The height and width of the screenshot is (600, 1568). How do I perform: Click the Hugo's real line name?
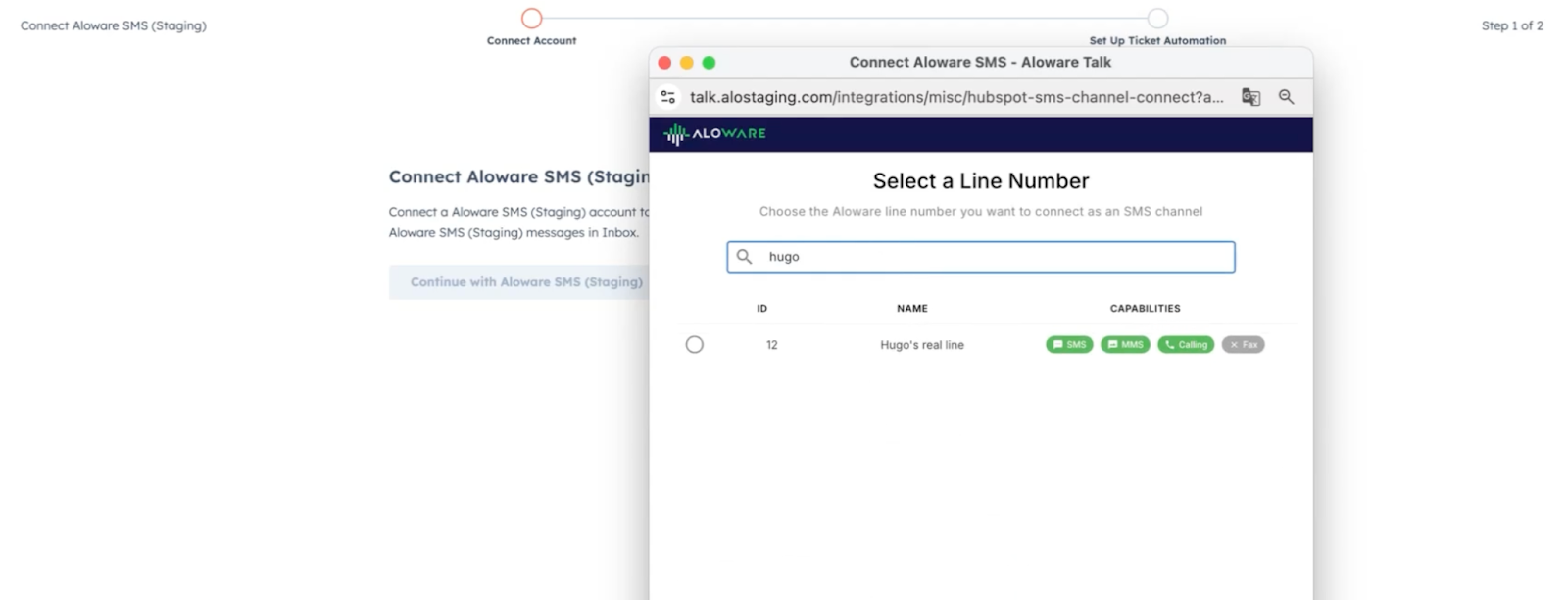coord(921,345)
